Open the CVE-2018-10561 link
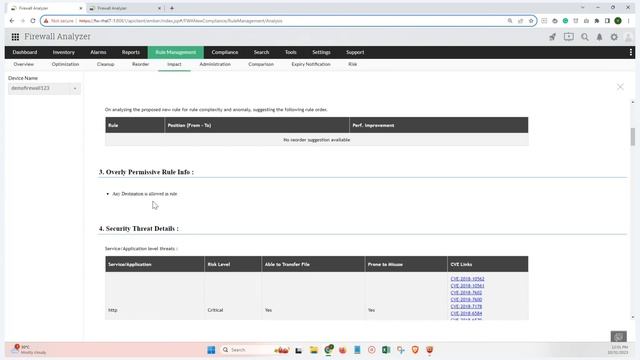The height and width of the screenshot is (360, 640). (467, 286)
